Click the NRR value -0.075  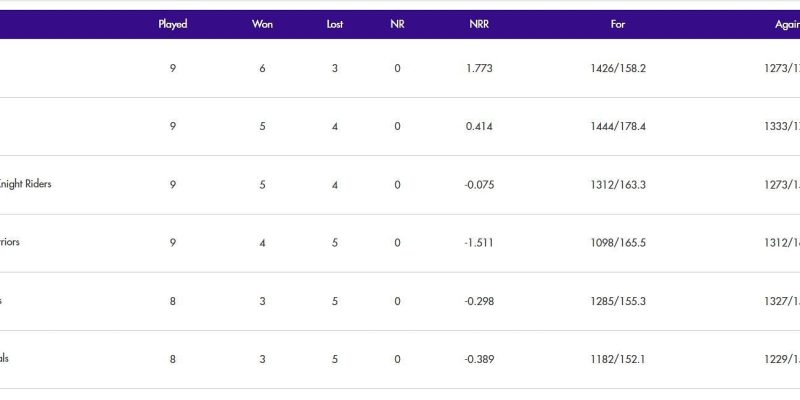(479, 185)
